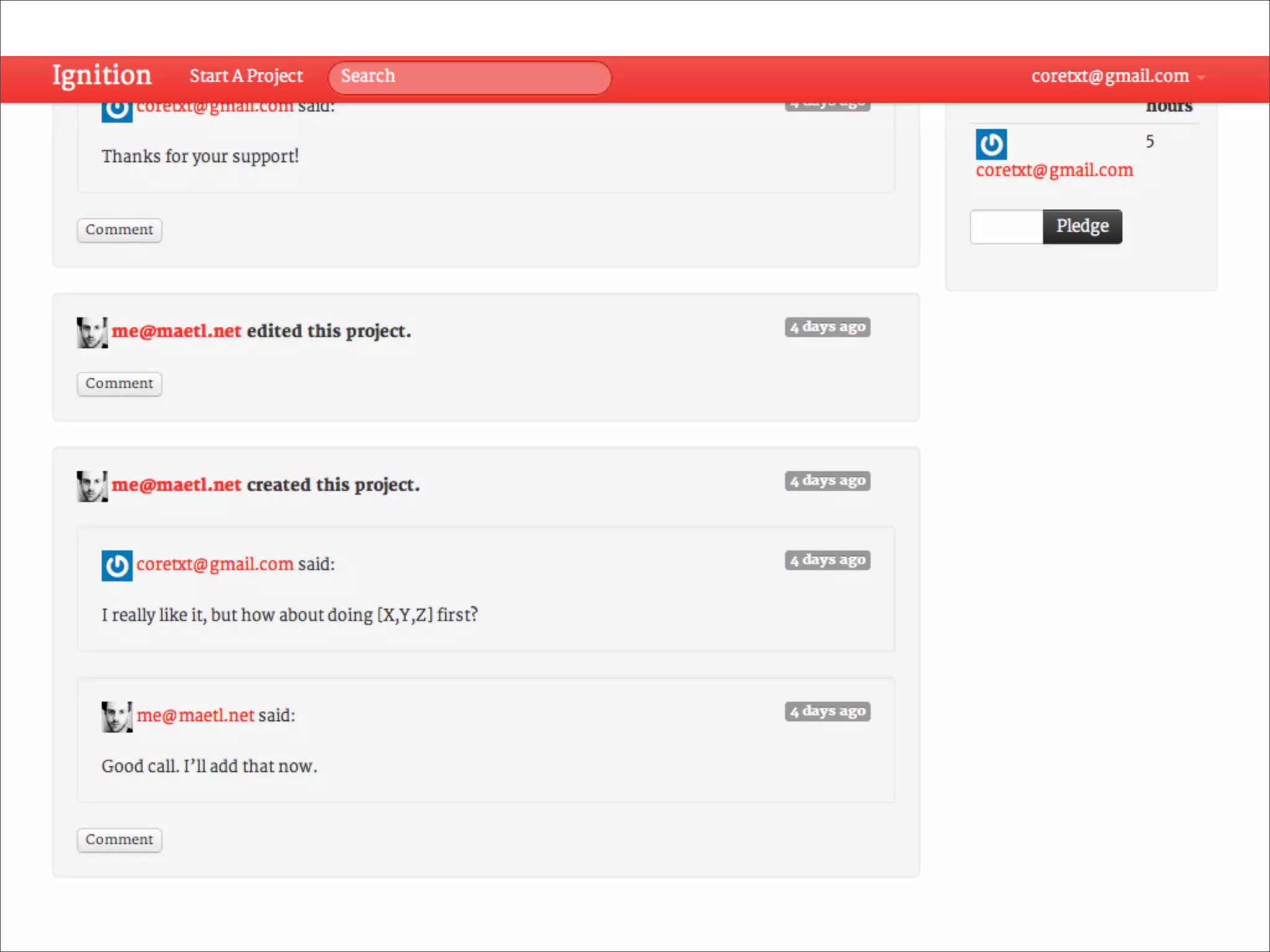Open coretxt@gmail.com link in pledges sidebar
Viewport: 1270px width, 952px height.
point(1054,170)
